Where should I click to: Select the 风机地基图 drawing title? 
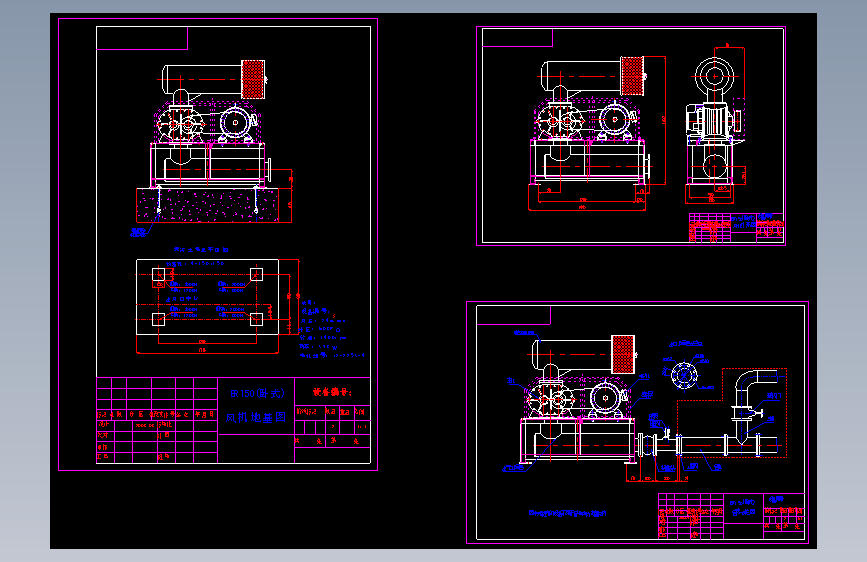(x=255, y=418)
